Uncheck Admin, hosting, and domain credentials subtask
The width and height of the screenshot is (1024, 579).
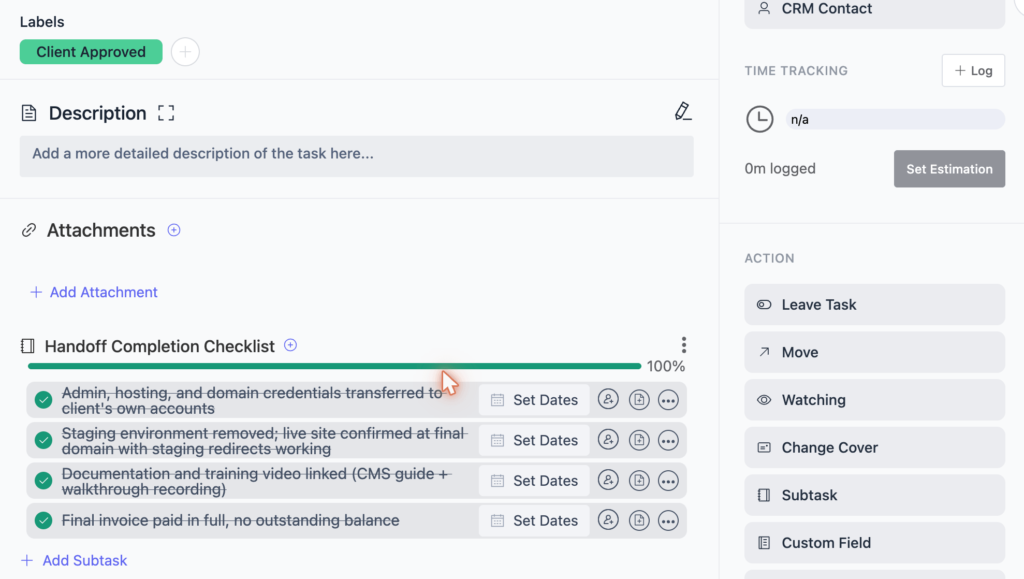44,399
